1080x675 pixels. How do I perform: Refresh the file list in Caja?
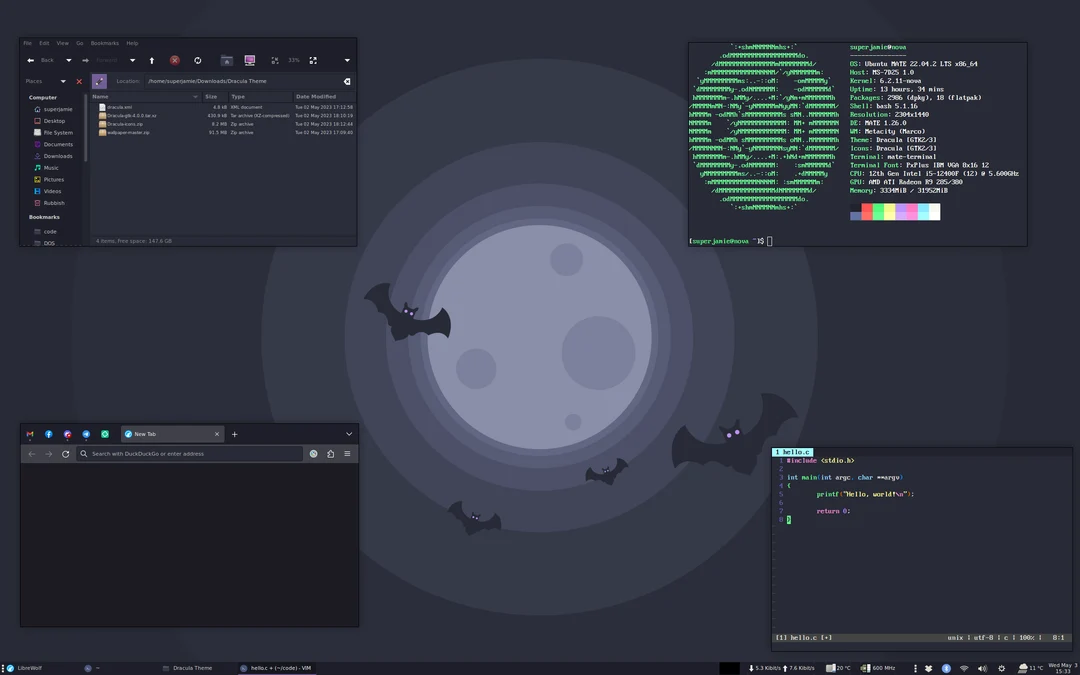197,60
